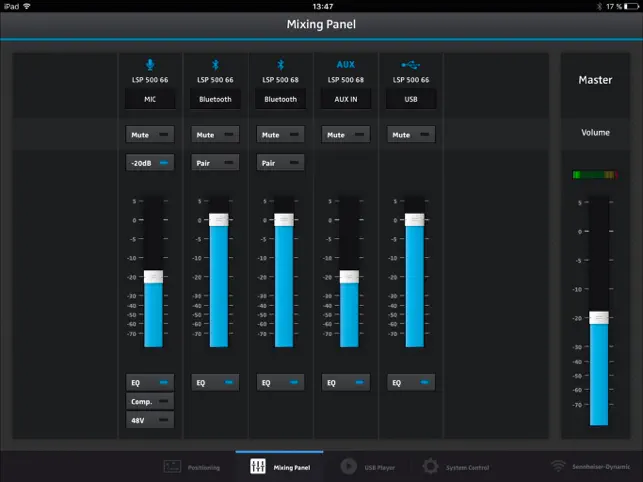Tap the Master volume fader handle
643x482 pixels.
(599, 318)
